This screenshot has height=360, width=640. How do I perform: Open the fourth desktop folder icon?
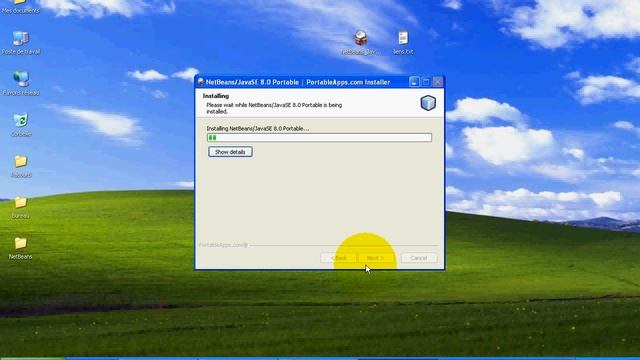click(x=21, y=166)
